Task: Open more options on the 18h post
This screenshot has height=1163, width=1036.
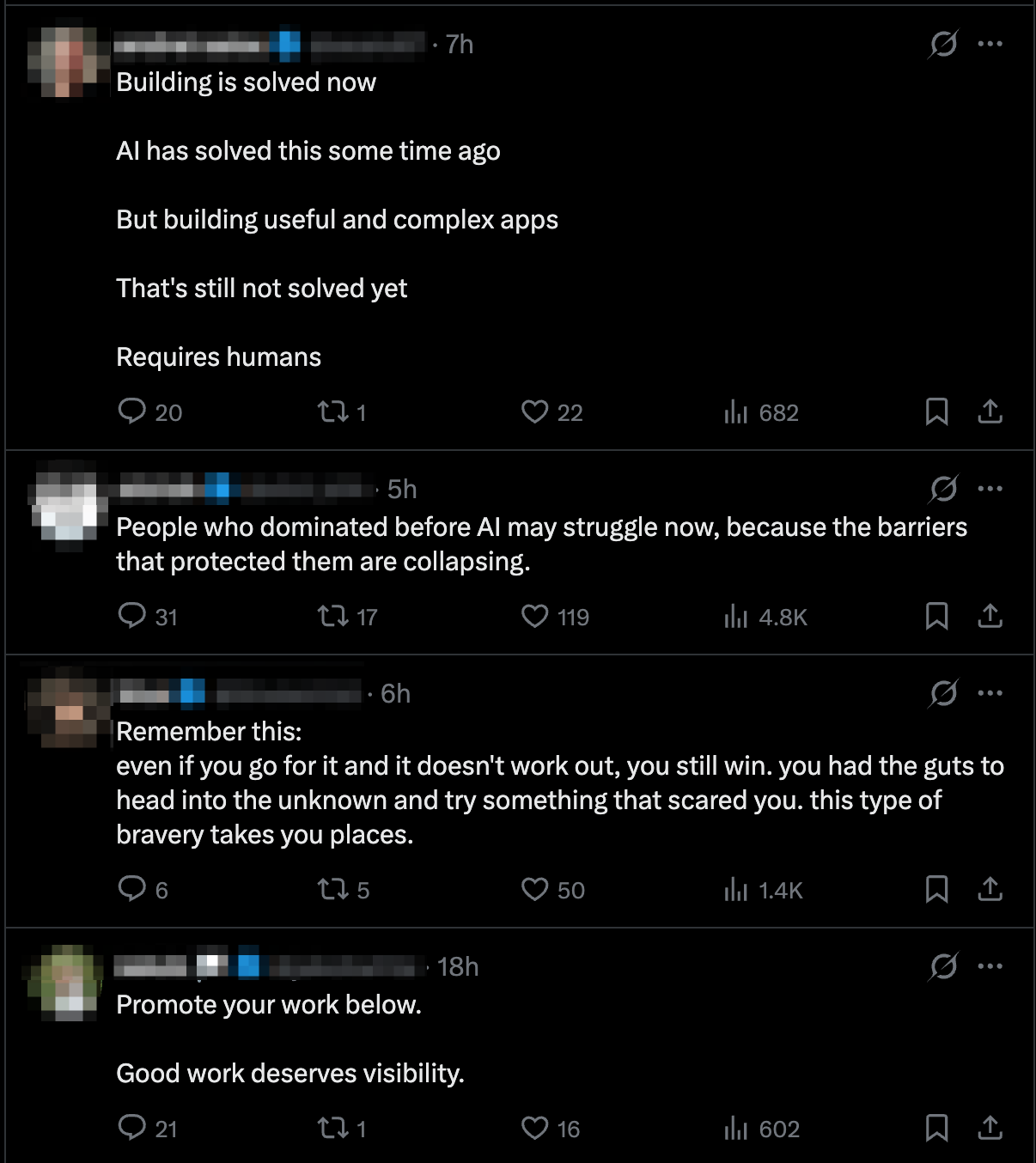Action: point(990,966)
